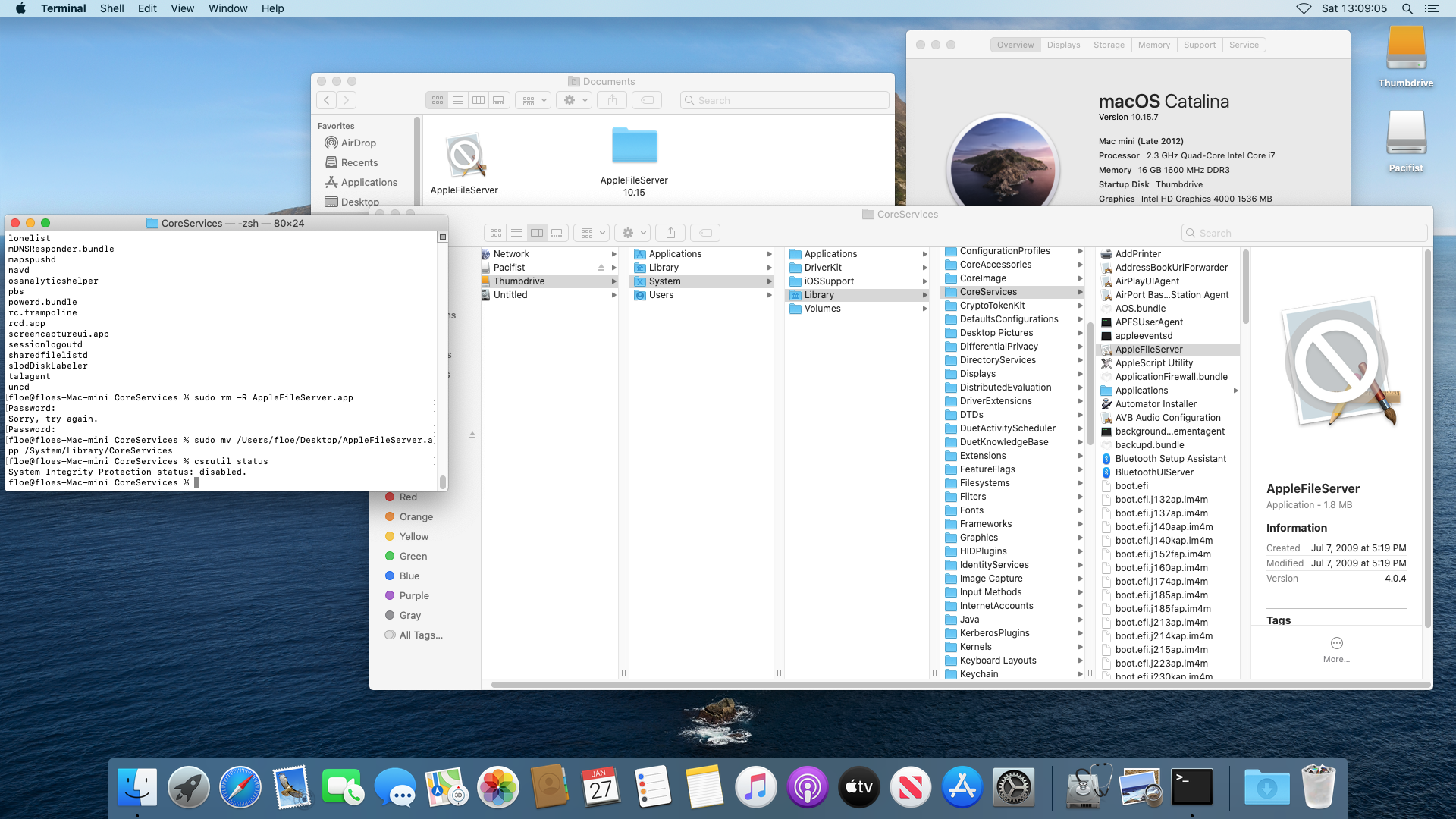Open group-by dropdown in CoreServices toolbar

591,233
